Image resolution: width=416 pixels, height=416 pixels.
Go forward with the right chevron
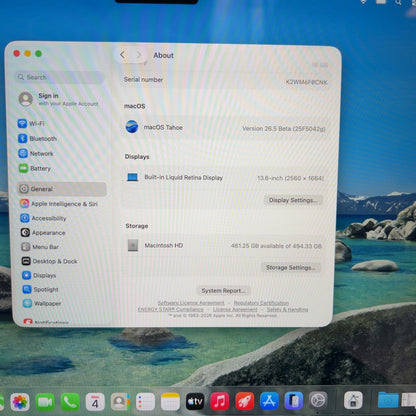[x=139, y=55]
